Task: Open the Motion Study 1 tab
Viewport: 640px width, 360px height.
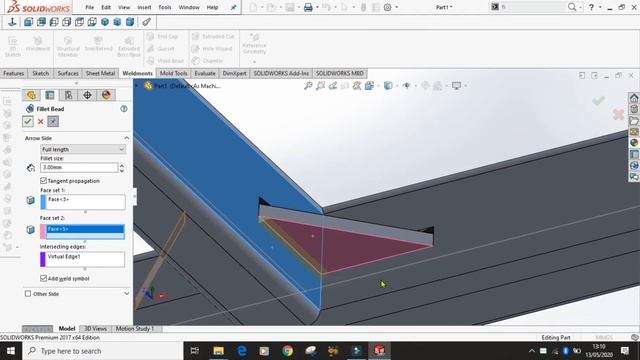Action: coord(135,329)
